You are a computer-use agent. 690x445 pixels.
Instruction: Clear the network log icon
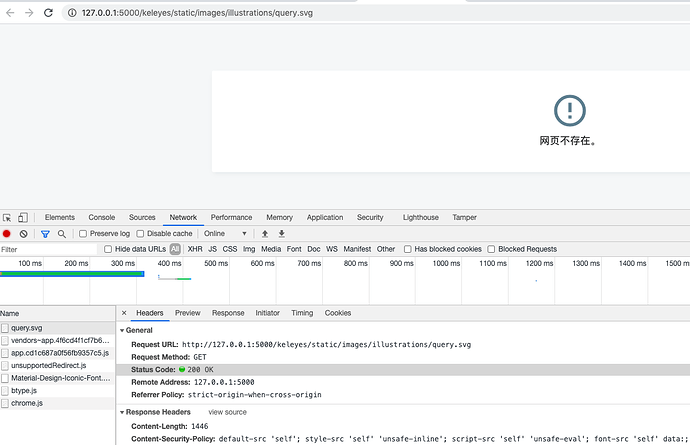pos(23,234)
